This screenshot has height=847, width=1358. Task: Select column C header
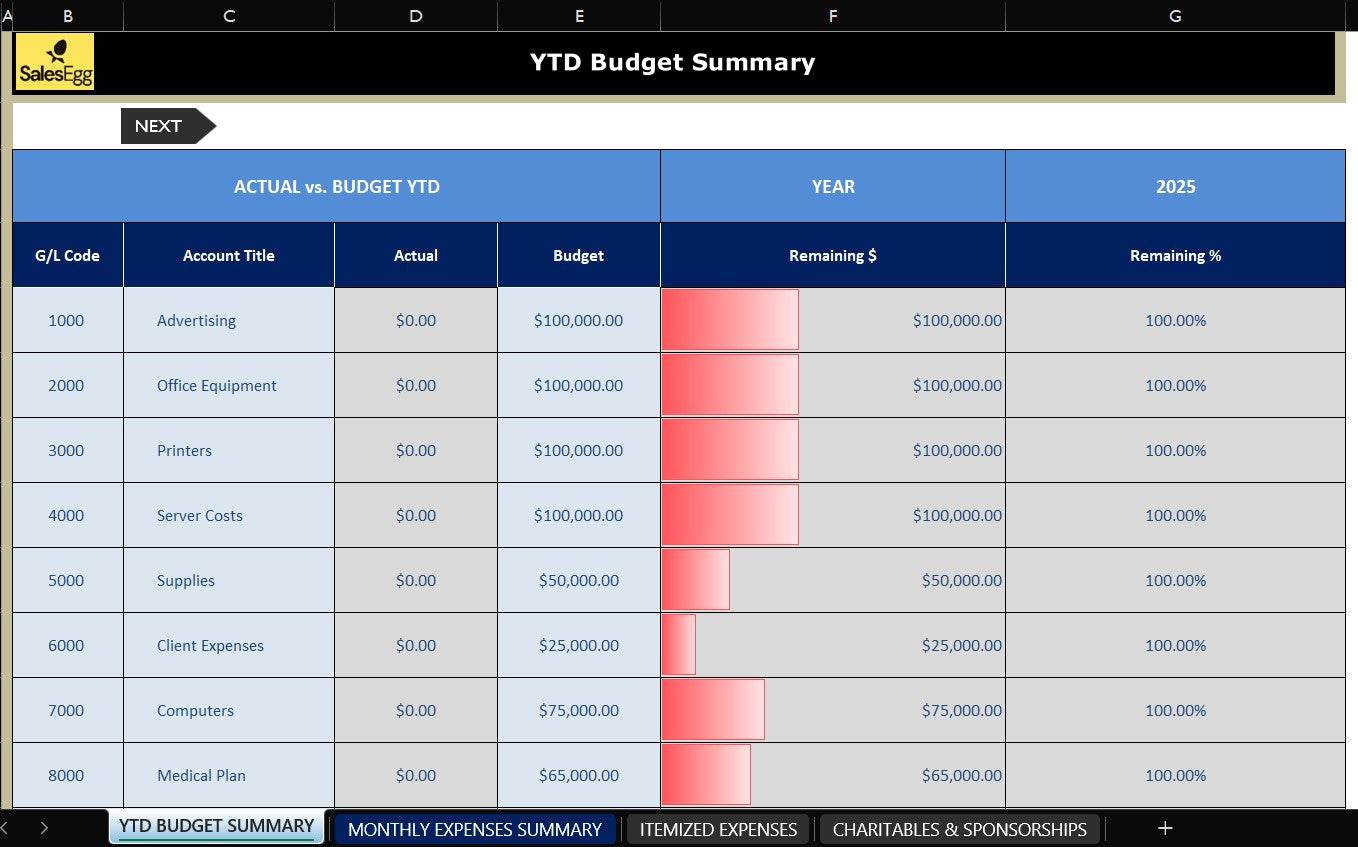pos(229,15)
